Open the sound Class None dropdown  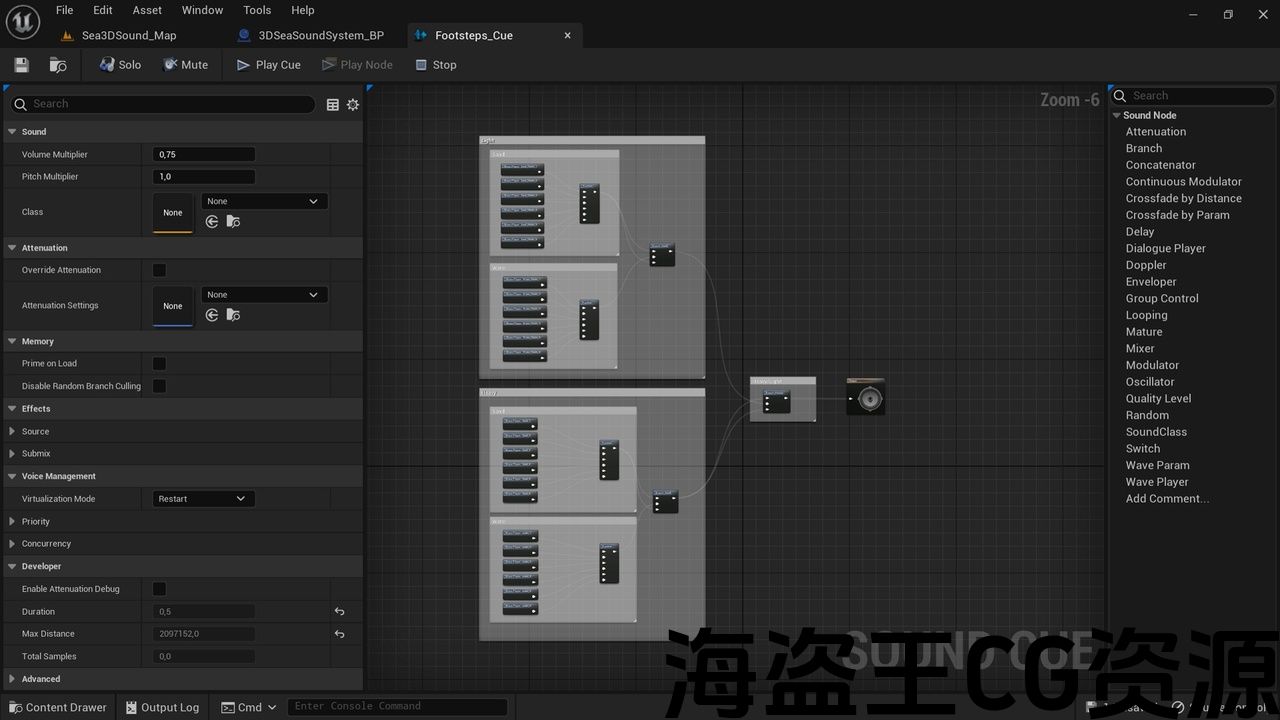264,201
